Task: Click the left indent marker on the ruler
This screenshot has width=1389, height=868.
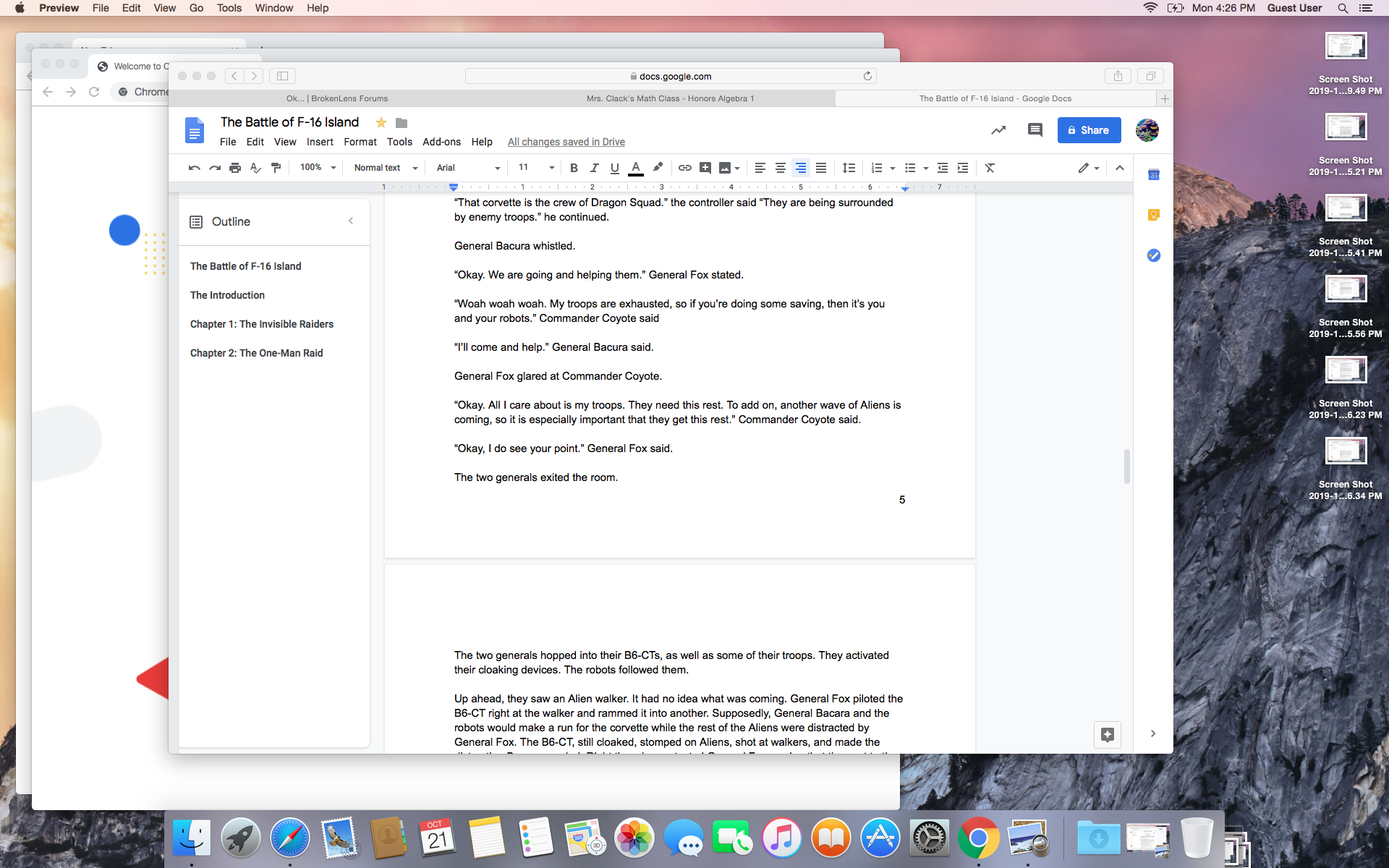Action: tap(454, 187)
